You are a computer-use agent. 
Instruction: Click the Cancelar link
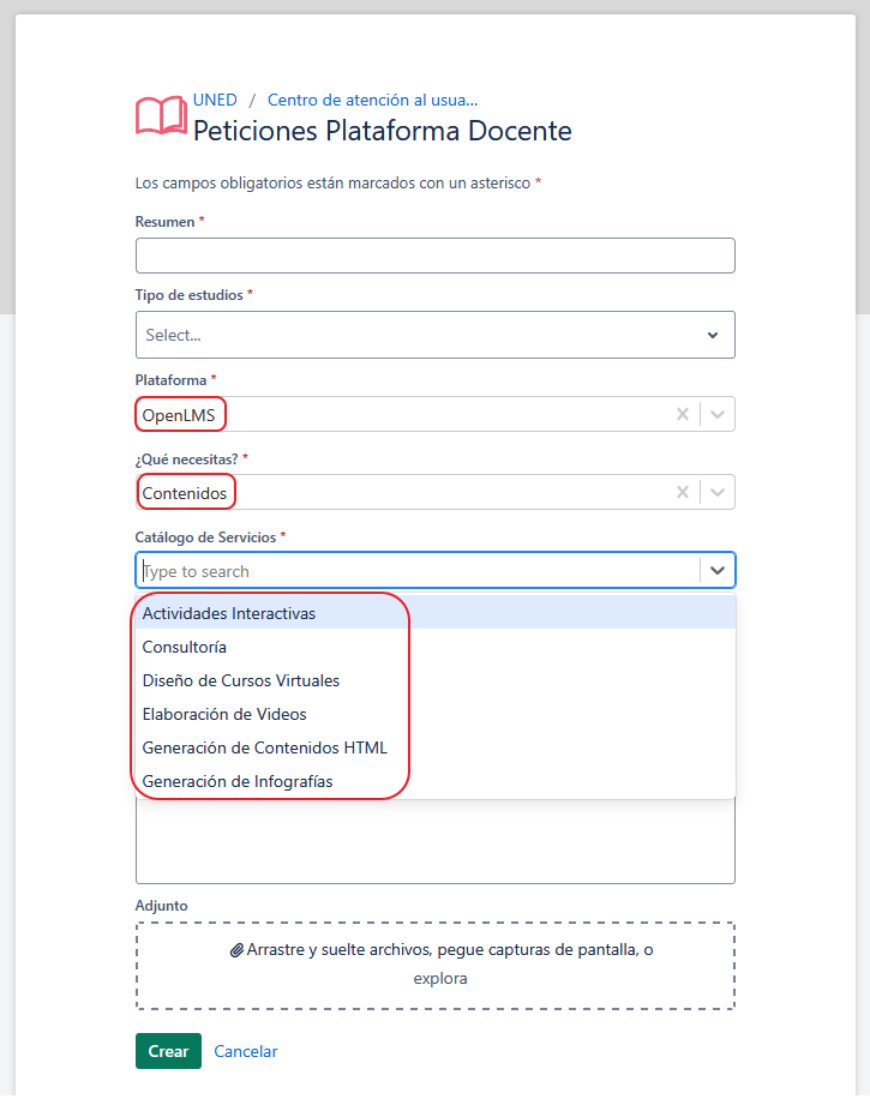(246, 1051)
